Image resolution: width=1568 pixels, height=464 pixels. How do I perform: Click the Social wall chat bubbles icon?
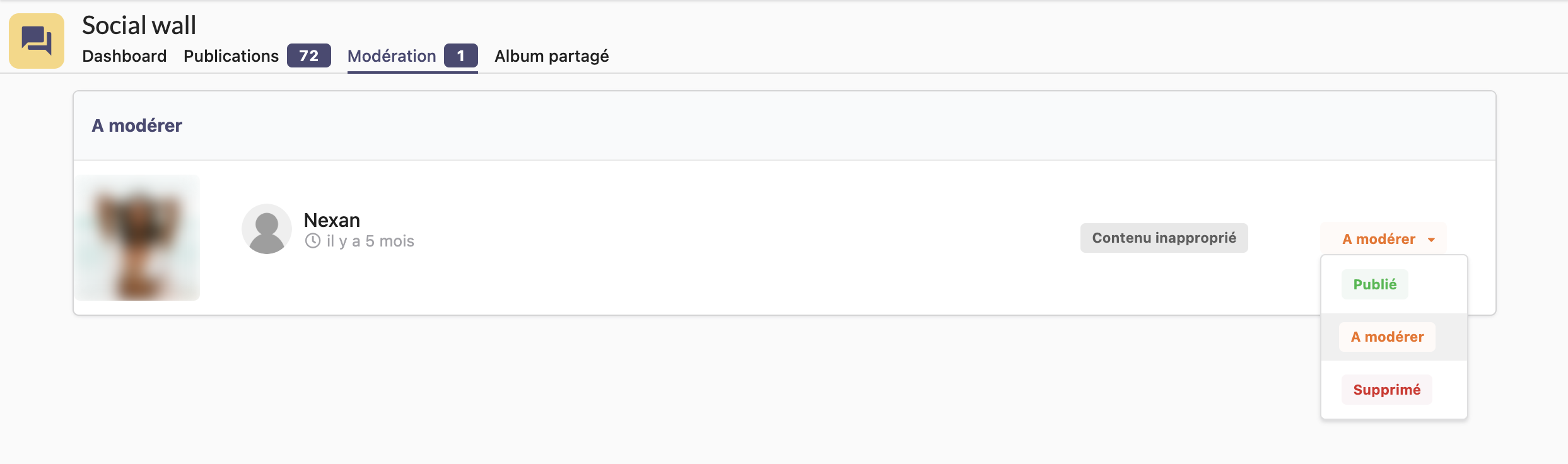coord(37,41)
